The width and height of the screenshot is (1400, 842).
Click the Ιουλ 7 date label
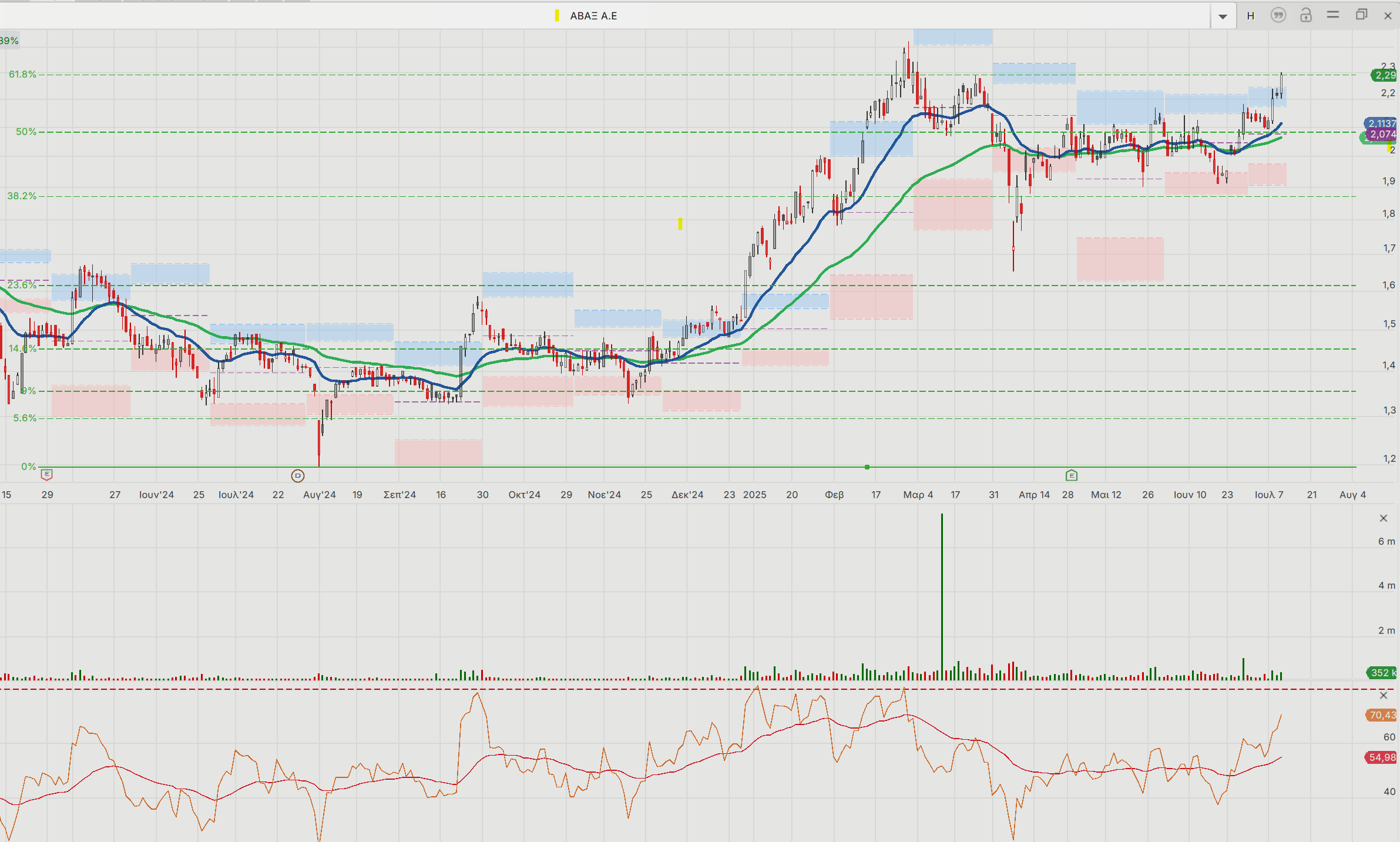(1270, 495)
